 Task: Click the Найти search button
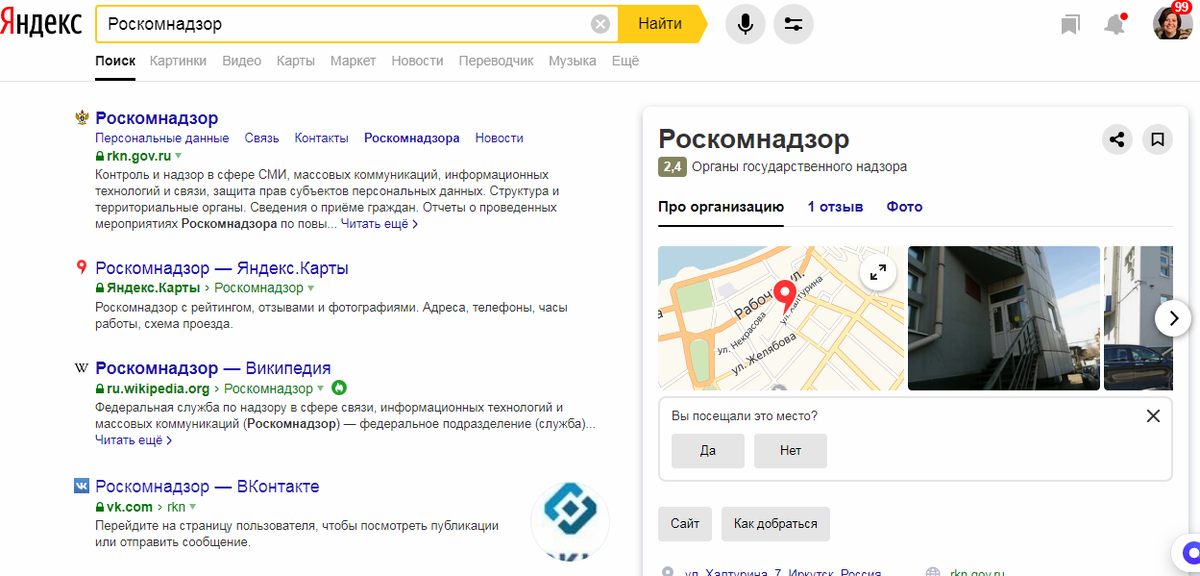[661, 24]
